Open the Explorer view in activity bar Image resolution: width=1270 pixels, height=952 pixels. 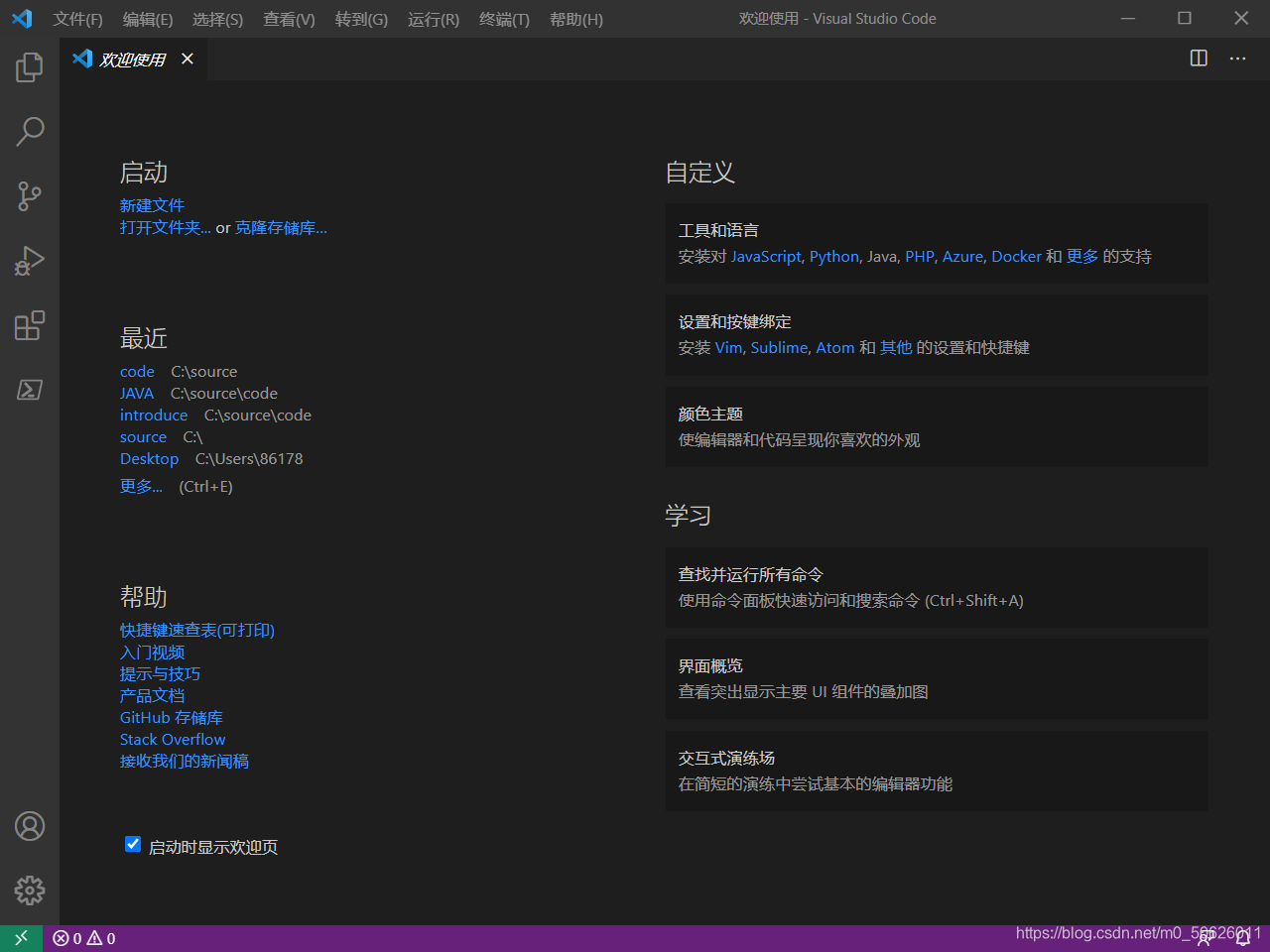coord(30,67)
